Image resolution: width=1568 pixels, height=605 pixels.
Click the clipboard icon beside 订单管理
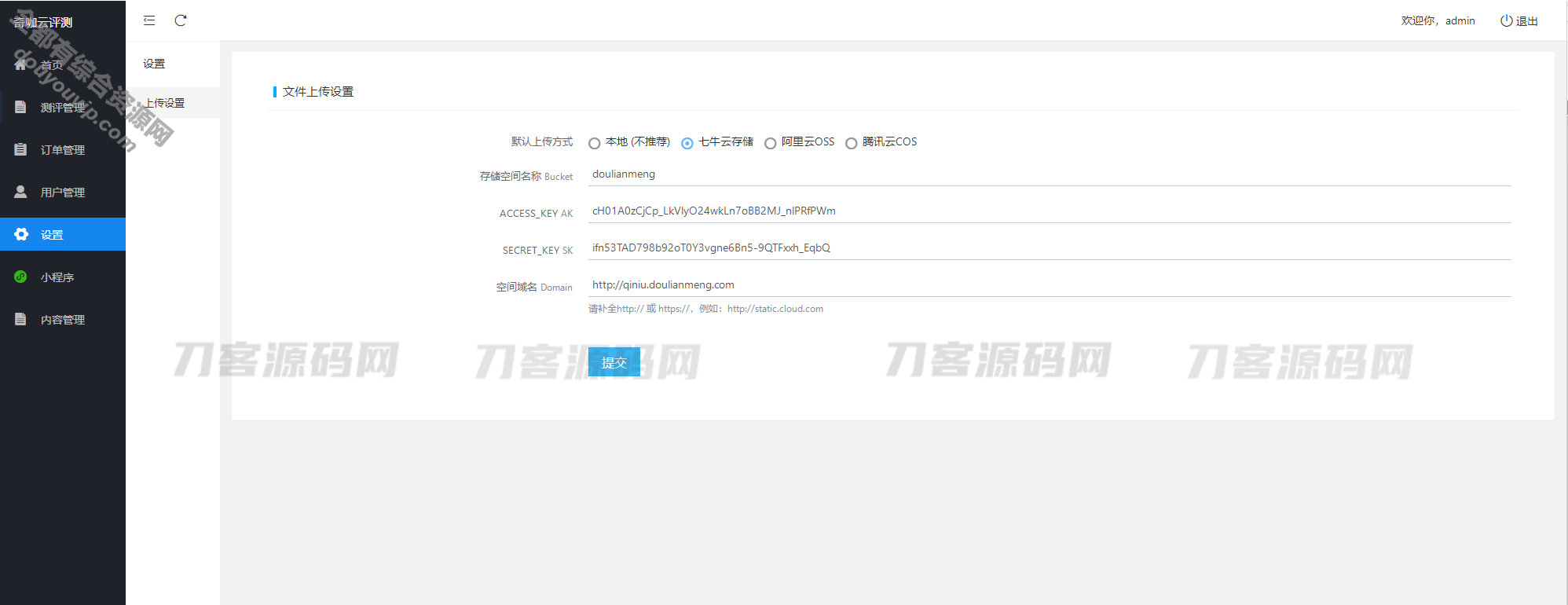click(x=21, y=149)
